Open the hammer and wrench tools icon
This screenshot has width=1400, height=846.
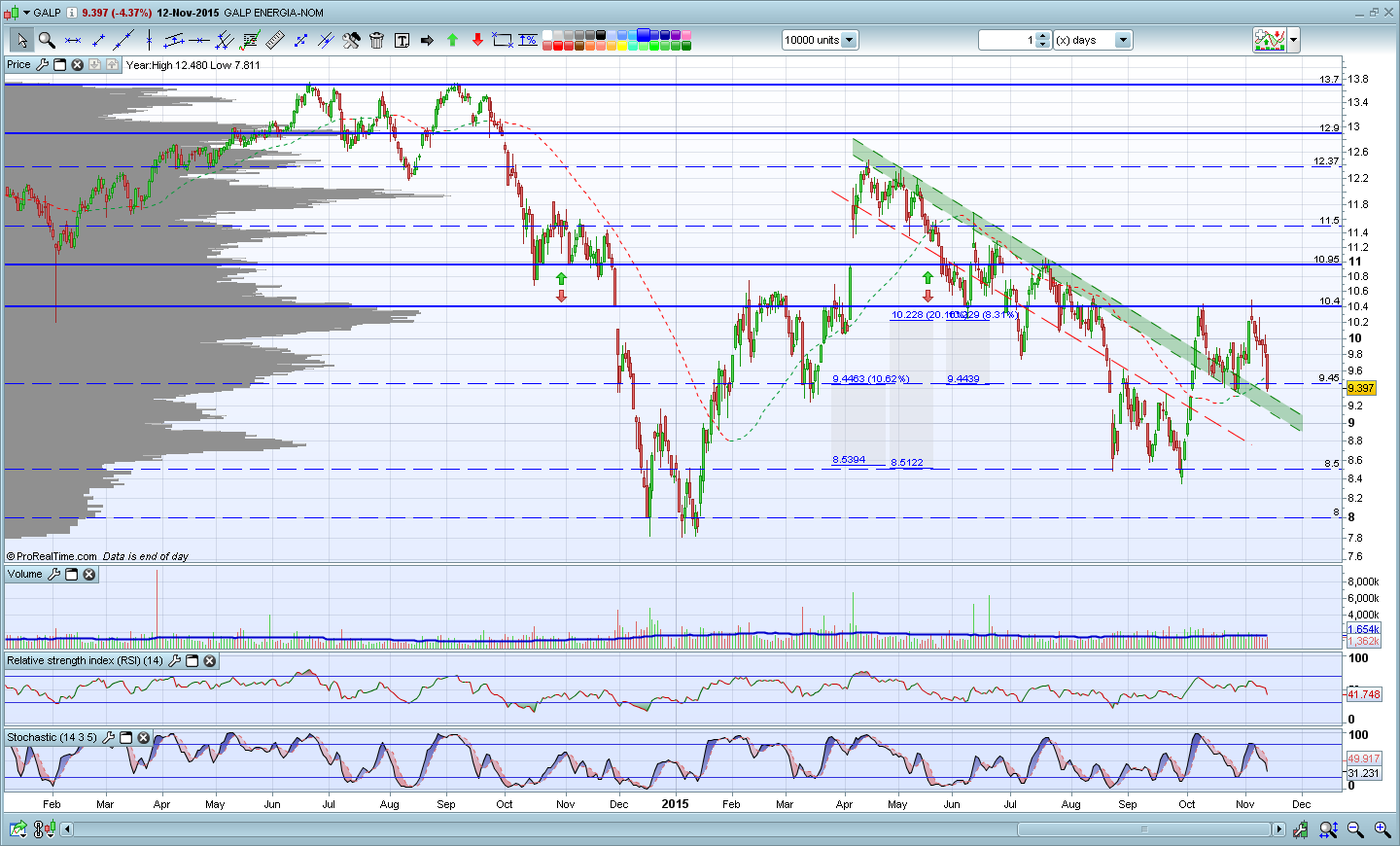tap(351, 40)
